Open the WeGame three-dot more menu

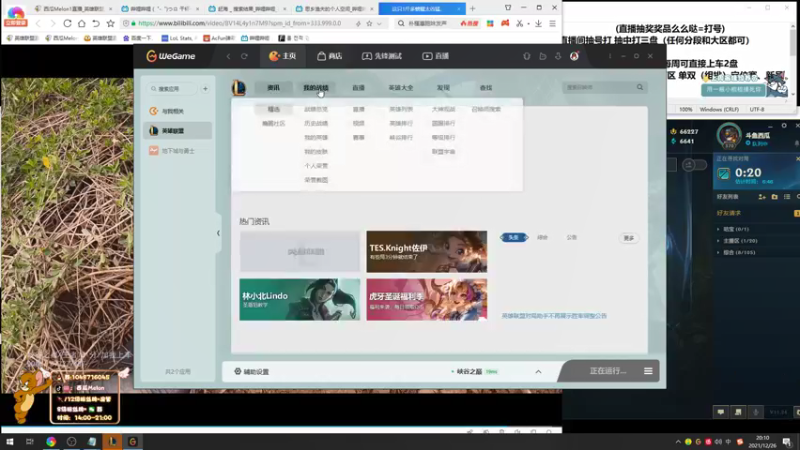610,56
